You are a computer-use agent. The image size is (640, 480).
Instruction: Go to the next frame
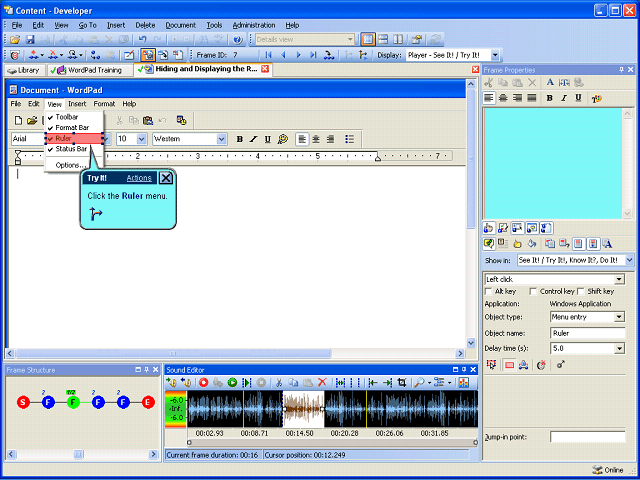point(298,55)
